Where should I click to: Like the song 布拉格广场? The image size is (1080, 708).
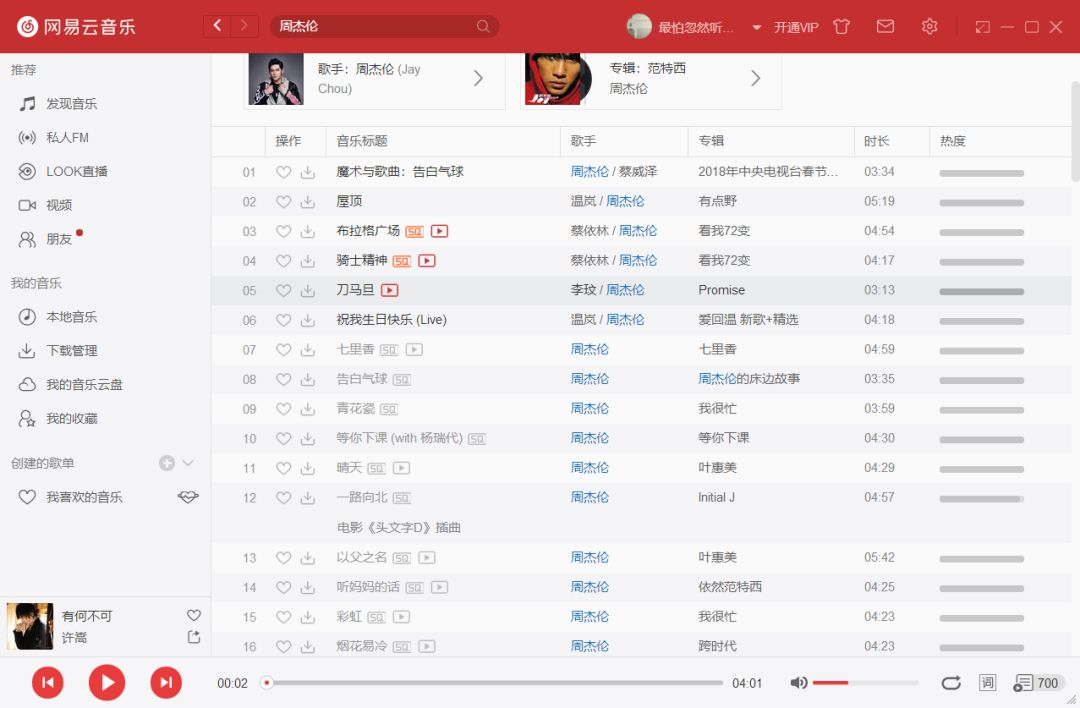[283, 231]
